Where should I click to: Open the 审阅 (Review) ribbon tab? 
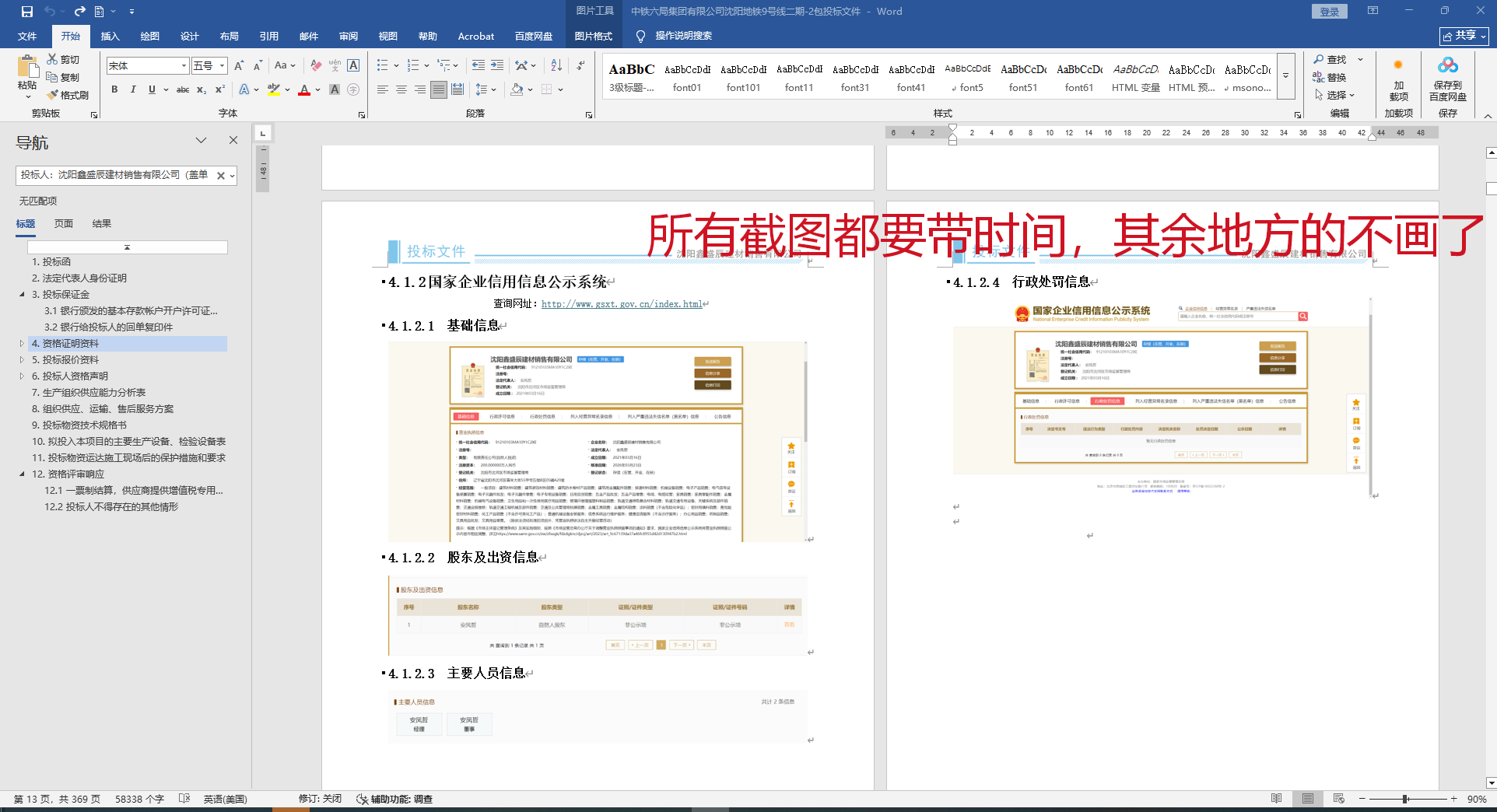click(348, 37)
